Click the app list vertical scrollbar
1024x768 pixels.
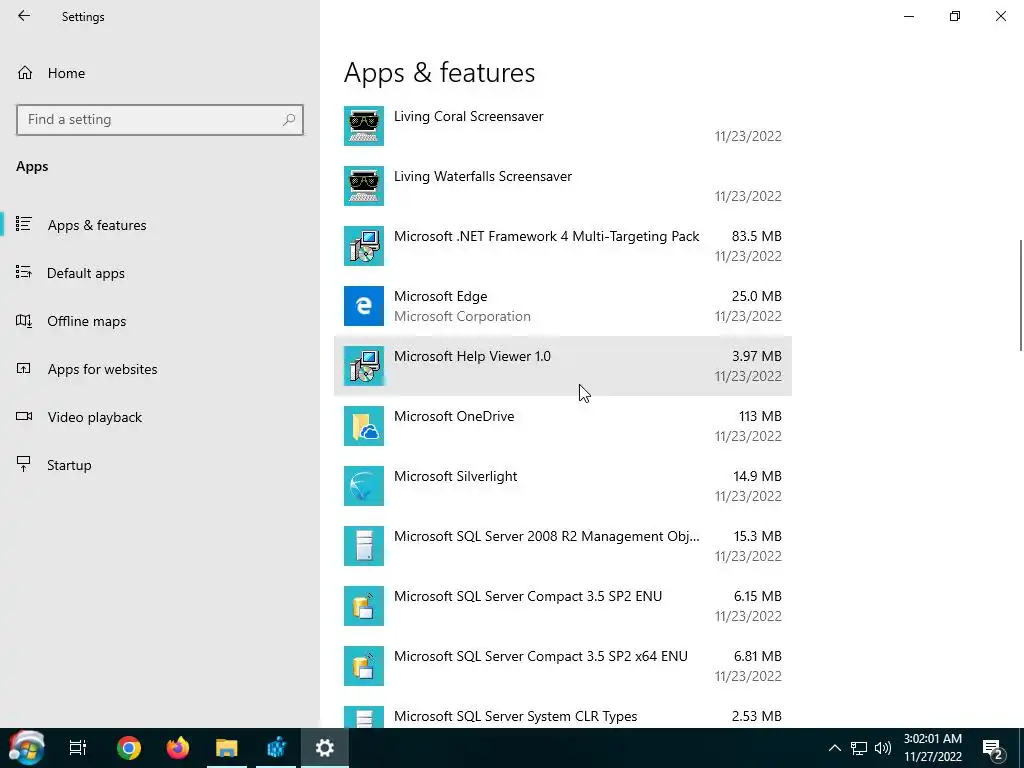point(1021,295)
